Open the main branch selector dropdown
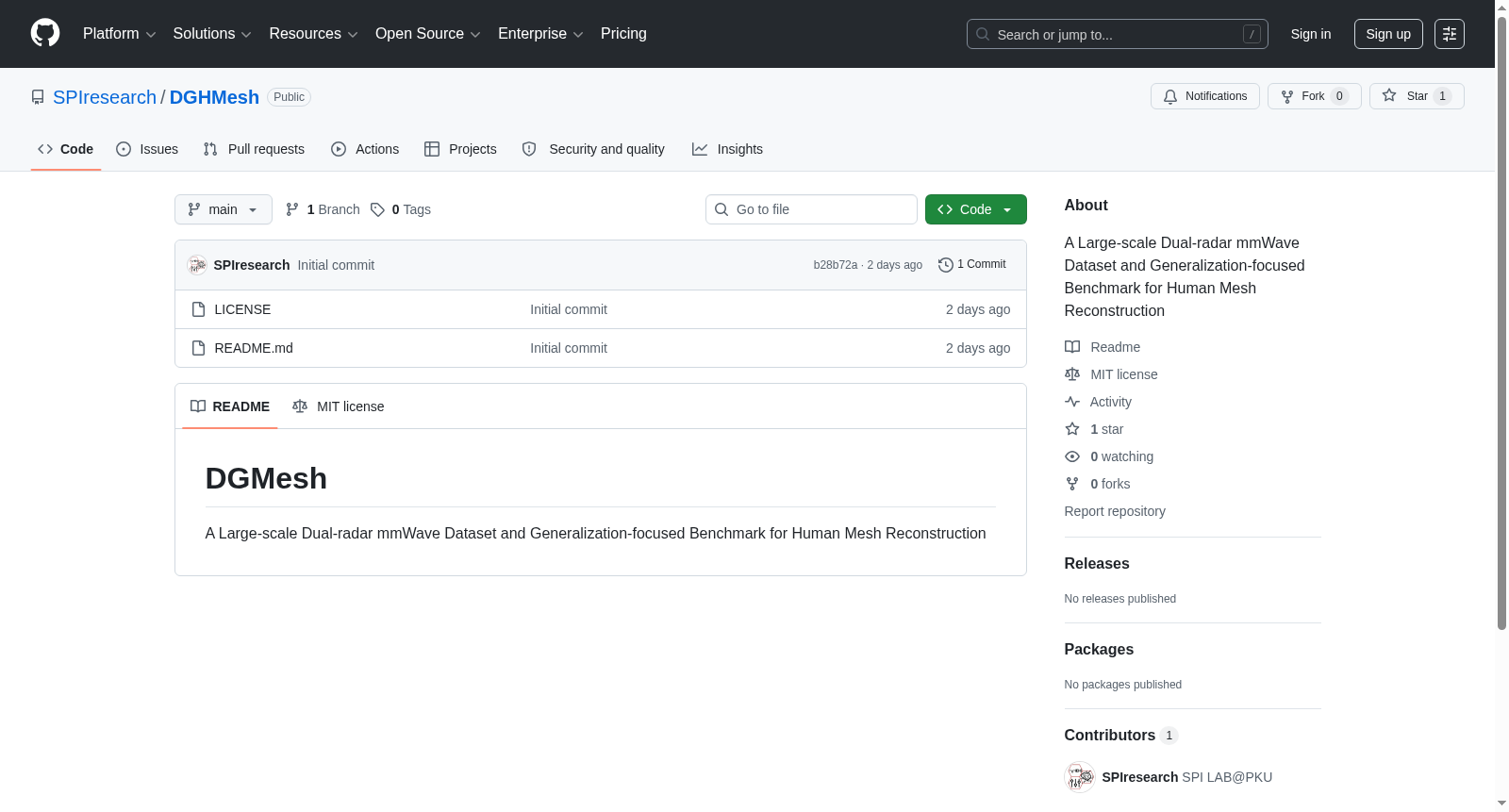Screen dimensions: 1509x812 coord(224,209)
